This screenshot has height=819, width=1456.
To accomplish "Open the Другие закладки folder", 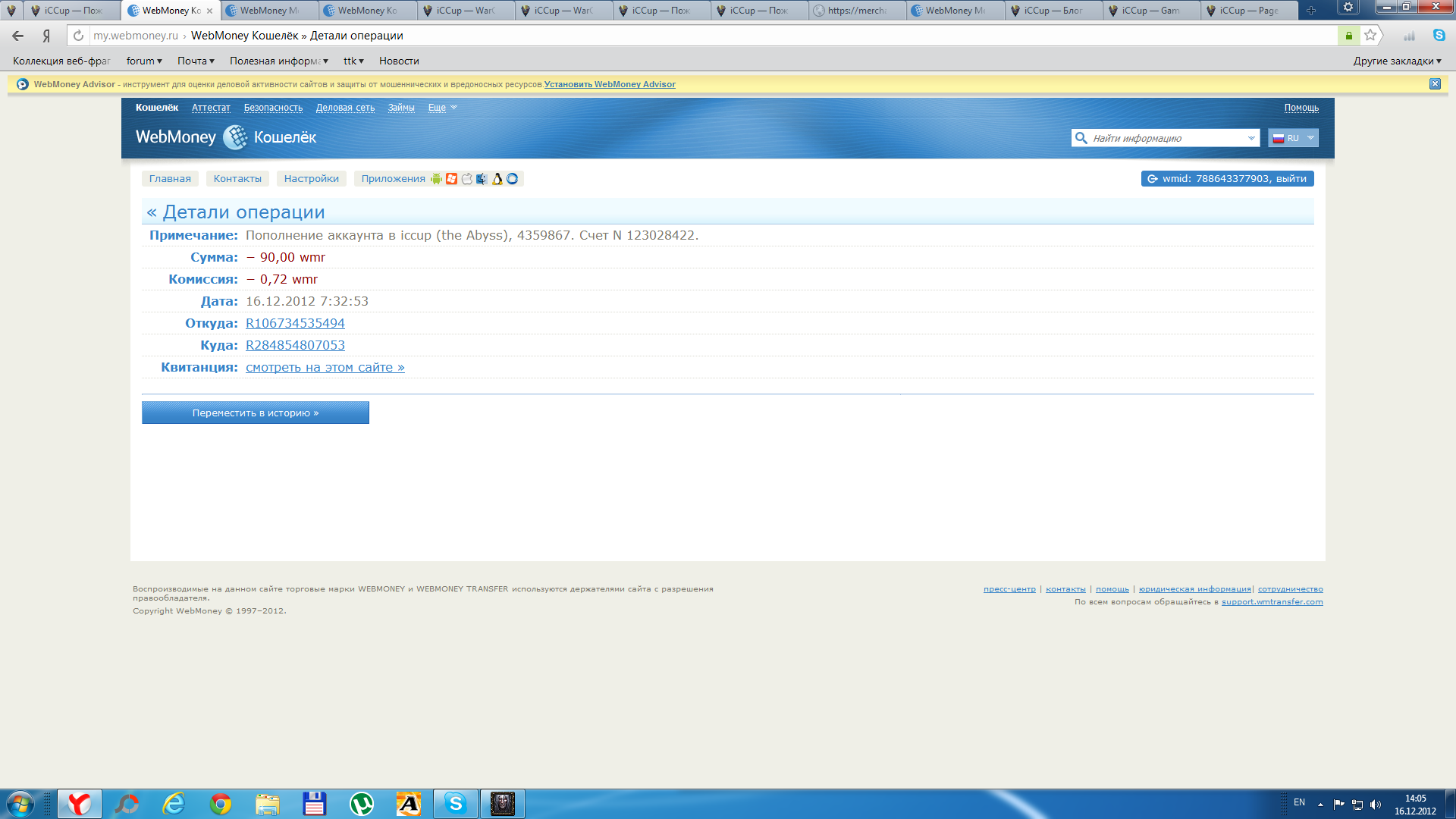I will (x=1397, y=61).
